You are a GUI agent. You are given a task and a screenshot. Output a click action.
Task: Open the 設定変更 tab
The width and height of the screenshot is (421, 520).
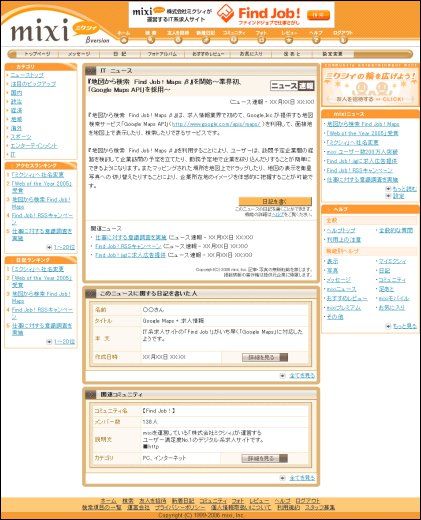pyautogui.click(x=332, y=54)
